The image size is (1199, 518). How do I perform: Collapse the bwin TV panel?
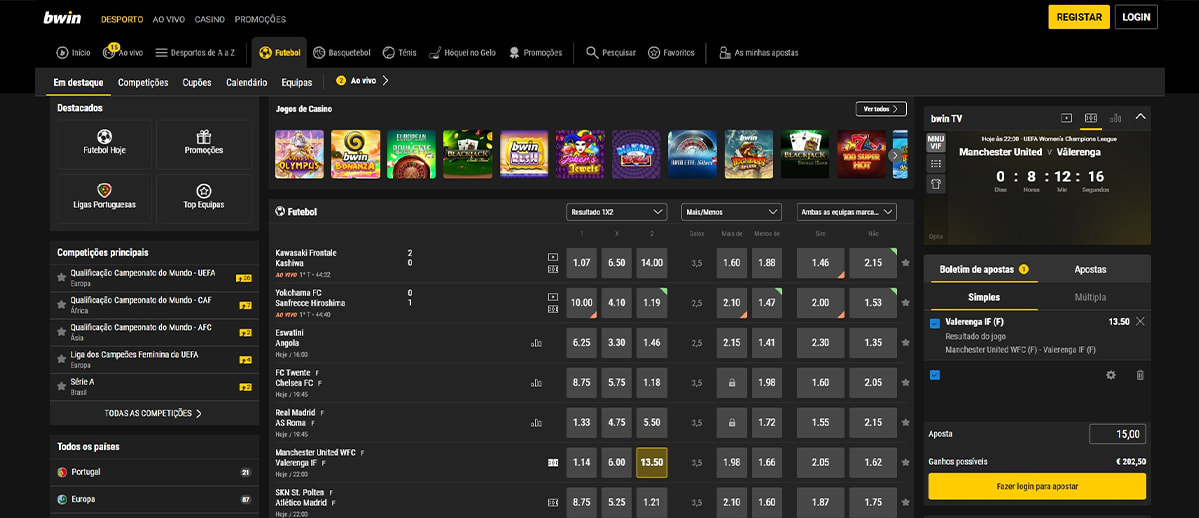coord(1140,117)
